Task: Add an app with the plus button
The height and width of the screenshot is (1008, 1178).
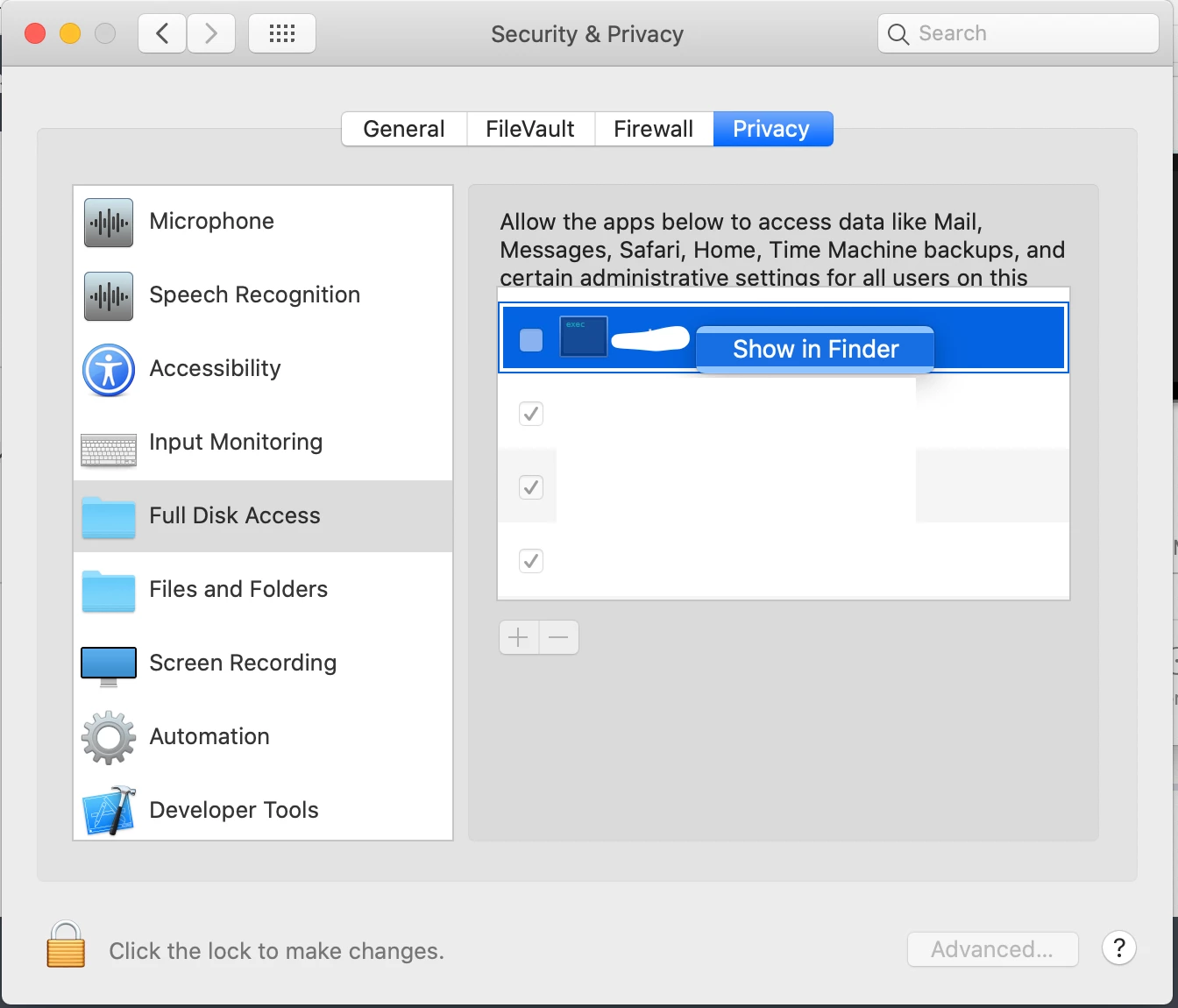Action: tap(519, 637)
